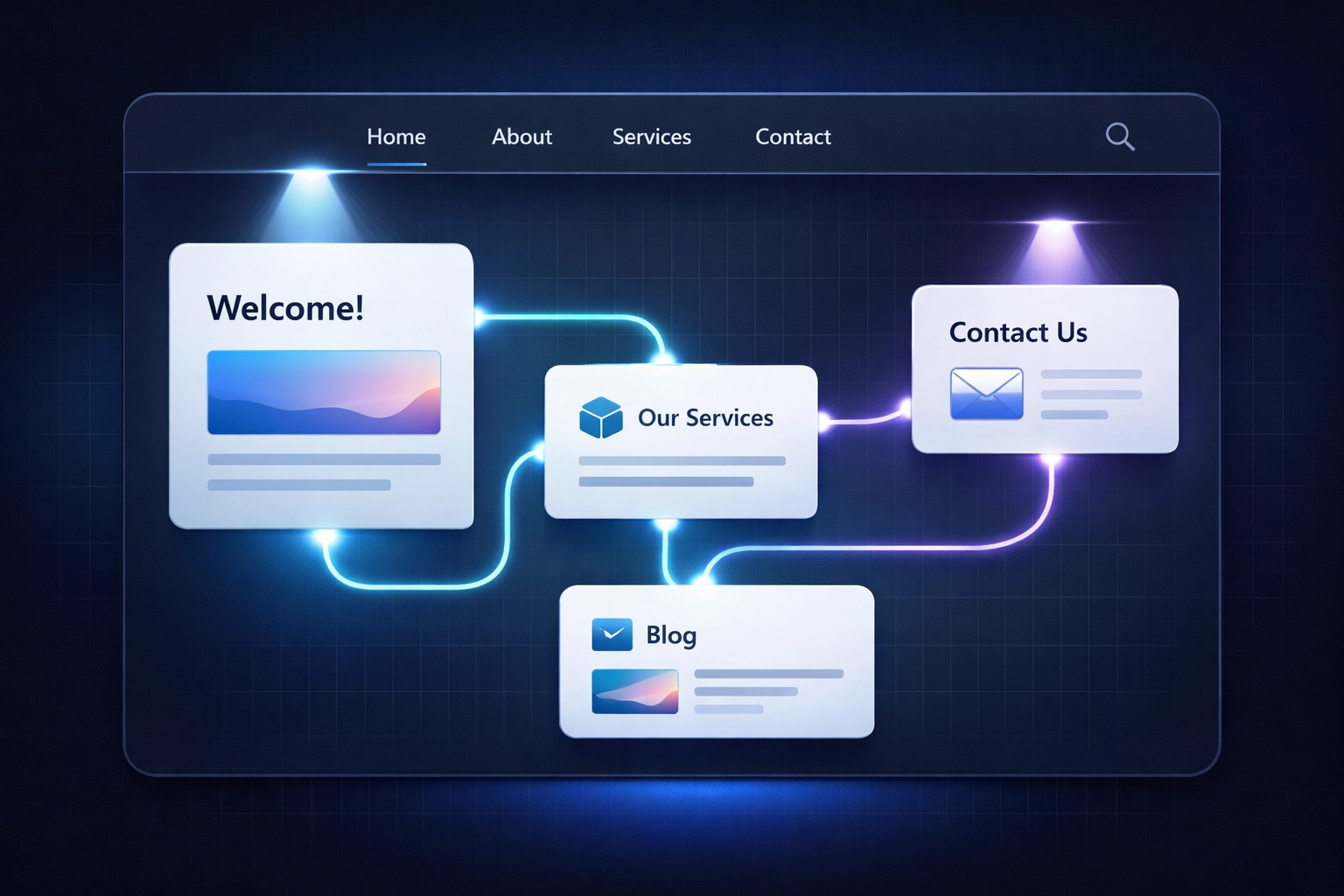This screenshot has width=1344, height=896.
Task: Open the Contact Us card
Action: coord(1046,367)
